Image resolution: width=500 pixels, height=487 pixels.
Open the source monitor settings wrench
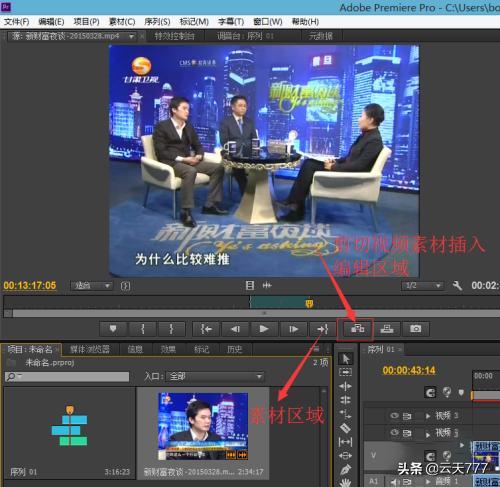(457, 286)
